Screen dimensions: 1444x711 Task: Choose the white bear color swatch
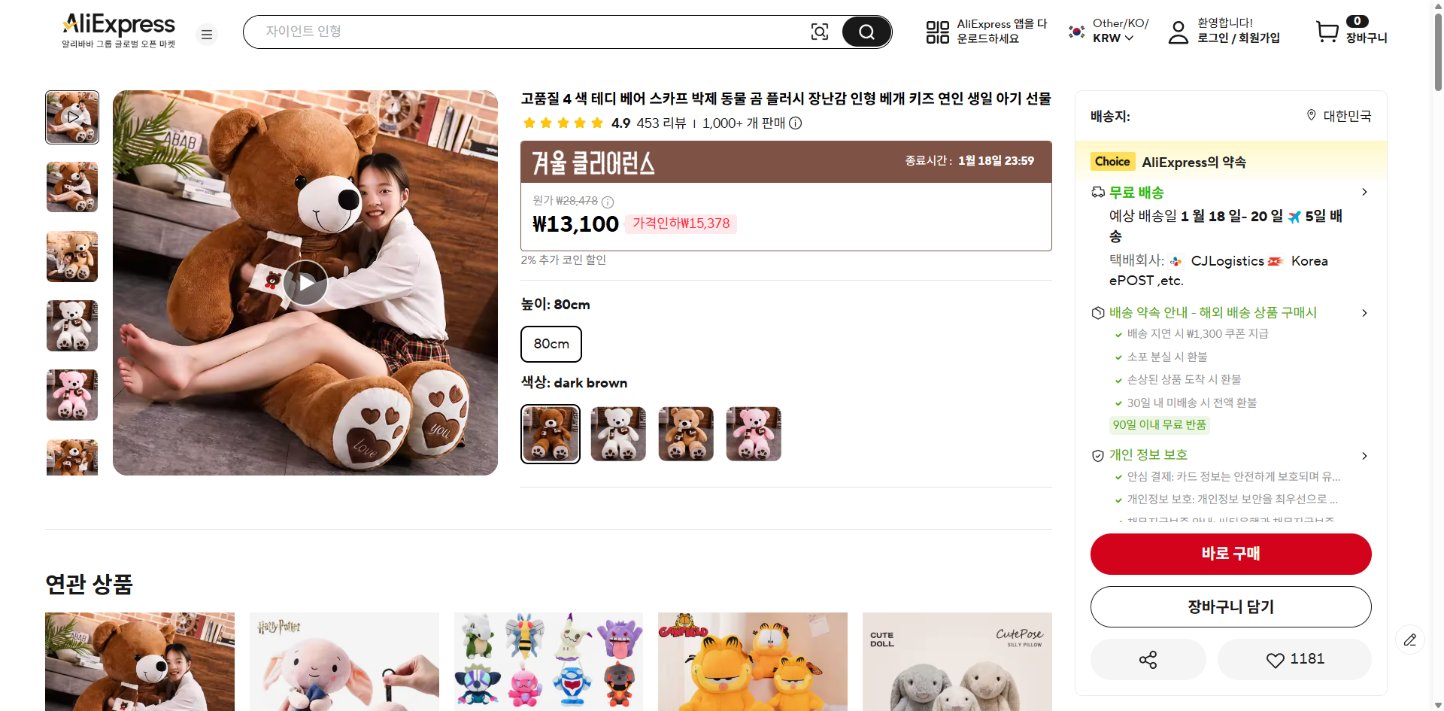point(618,434)
